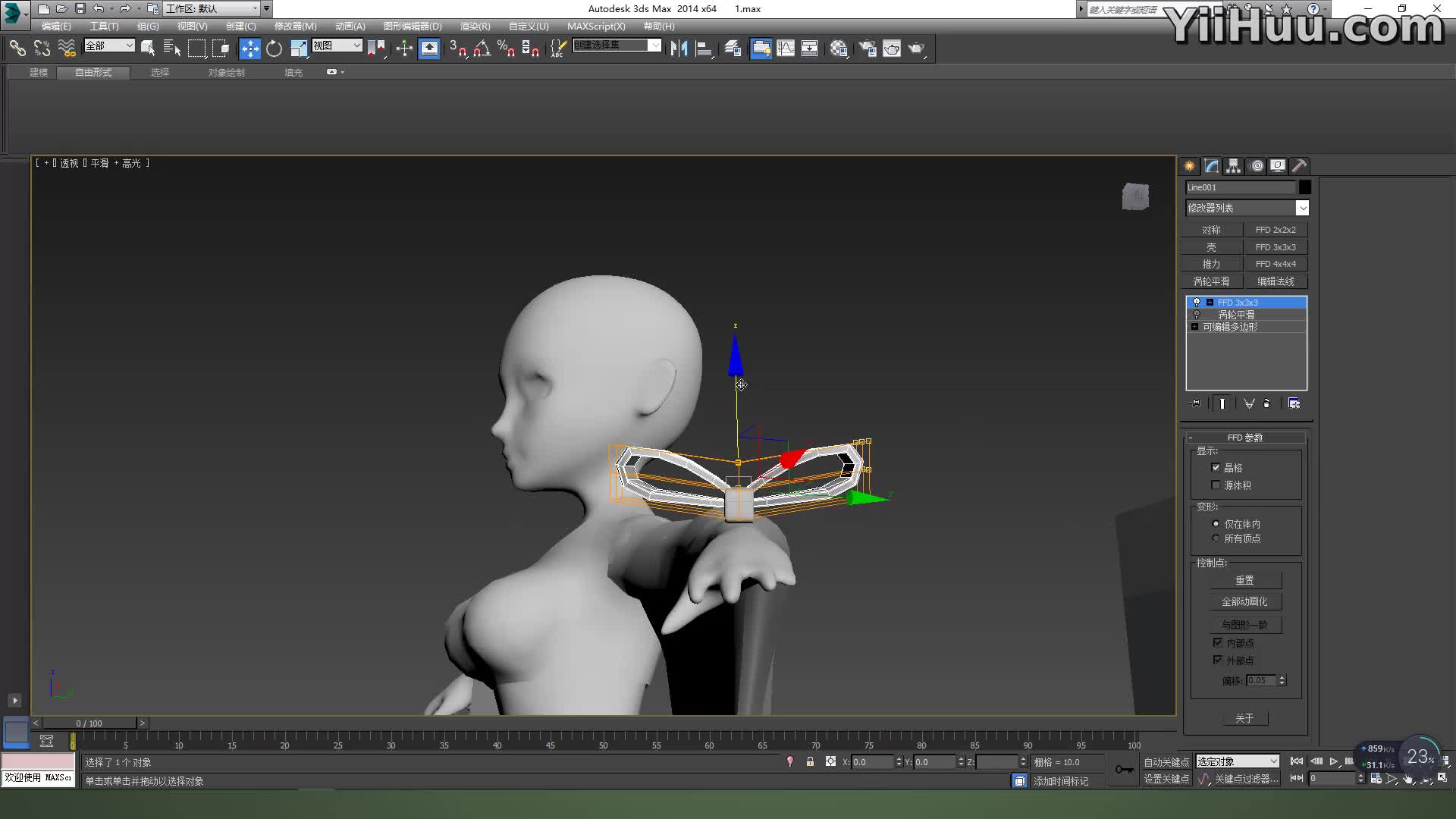The height and width of the screenshot is (819, 1456).
Task: Open Select by Name list
Action: point(172,49)
